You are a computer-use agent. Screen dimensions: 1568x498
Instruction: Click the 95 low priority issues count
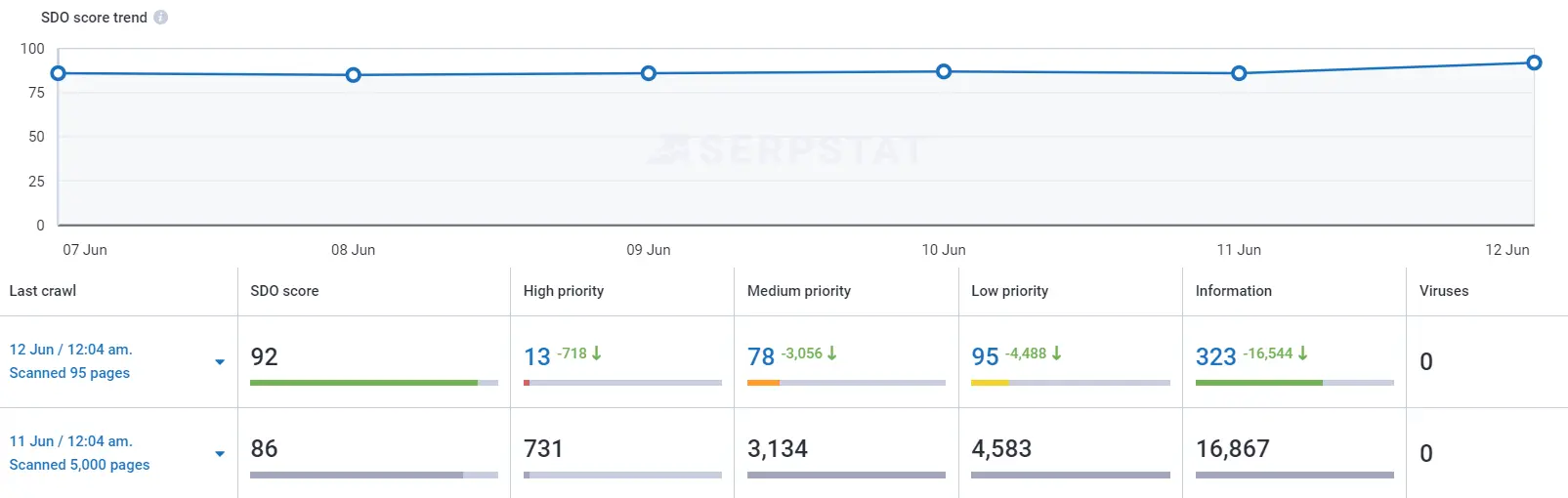(x=985, y=357)
